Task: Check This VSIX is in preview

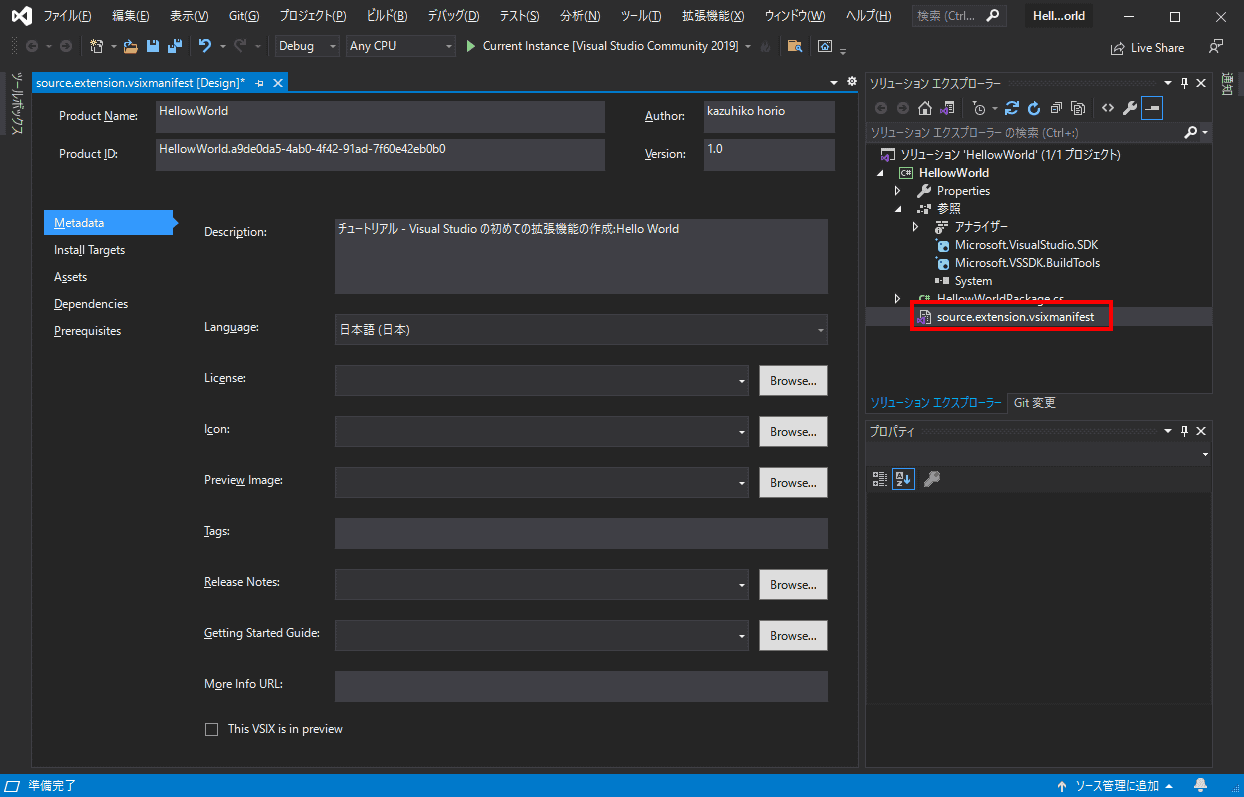Action: (211, 729)
